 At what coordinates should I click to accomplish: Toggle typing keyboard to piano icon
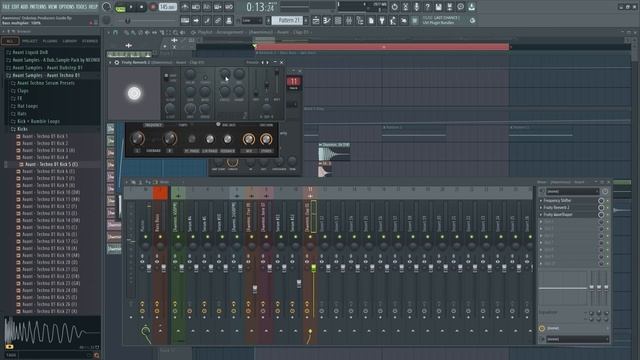click(185, 20)
